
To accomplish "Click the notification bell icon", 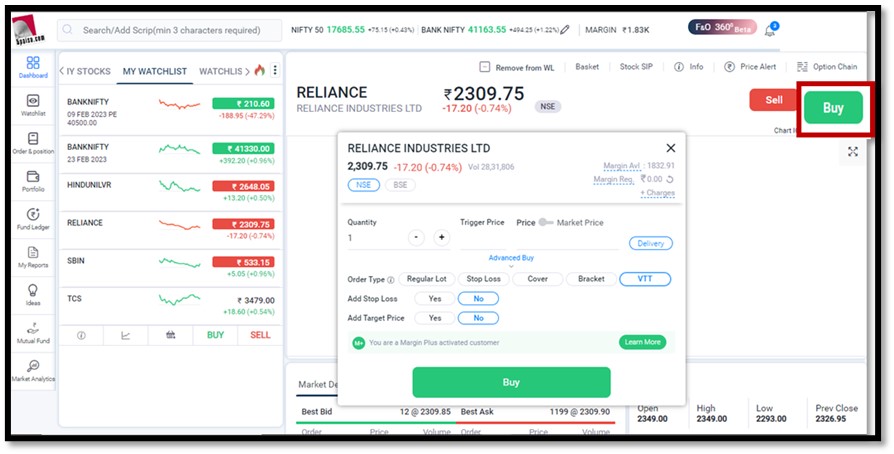I will tap(770, 30).
